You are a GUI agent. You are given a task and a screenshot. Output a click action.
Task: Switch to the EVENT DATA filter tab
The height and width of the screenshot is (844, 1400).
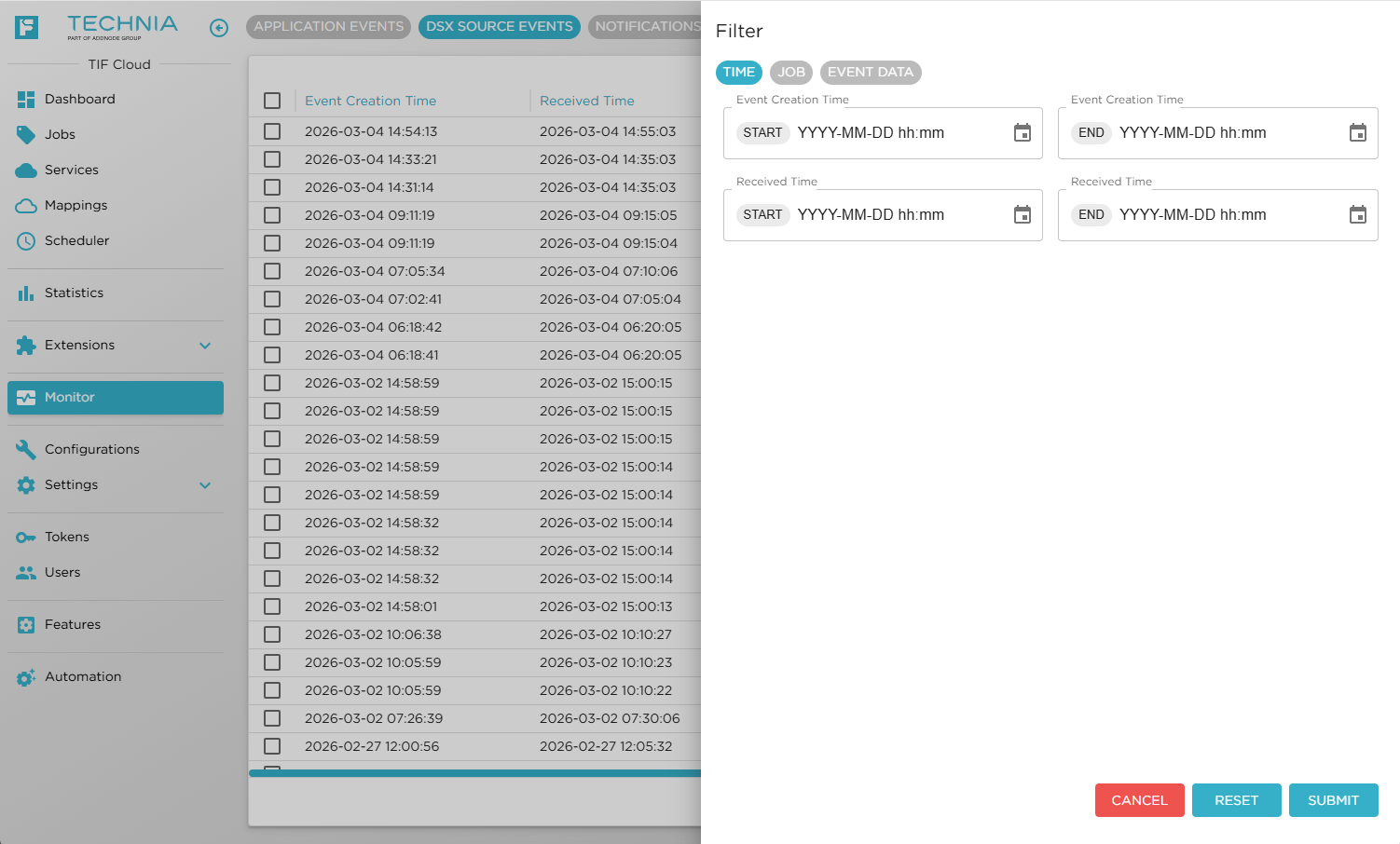(x=870, y=73)
